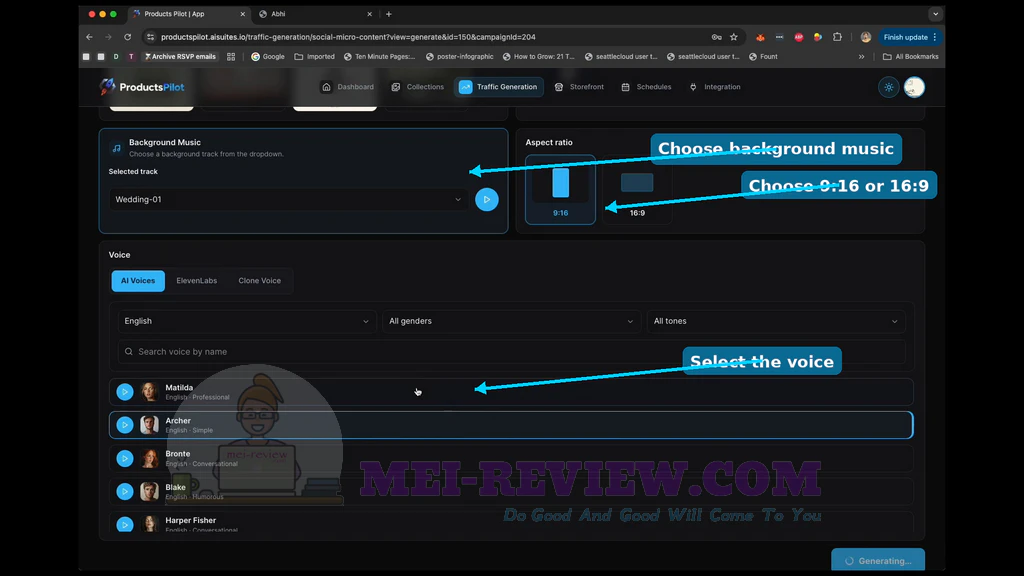Switch to the AI Voices tab
Screen dimensions: 1024x576
[x=138, y=281]
